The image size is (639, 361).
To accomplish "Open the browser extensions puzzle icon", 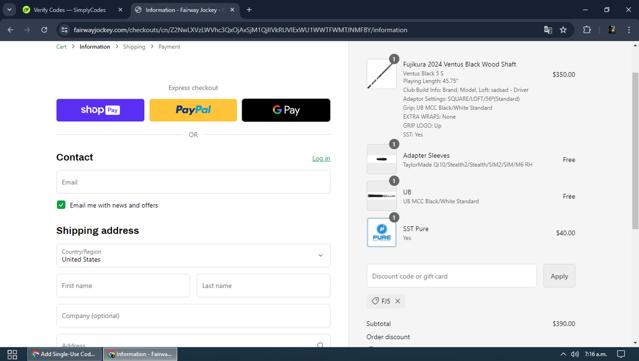I will (x=586, y=29).
